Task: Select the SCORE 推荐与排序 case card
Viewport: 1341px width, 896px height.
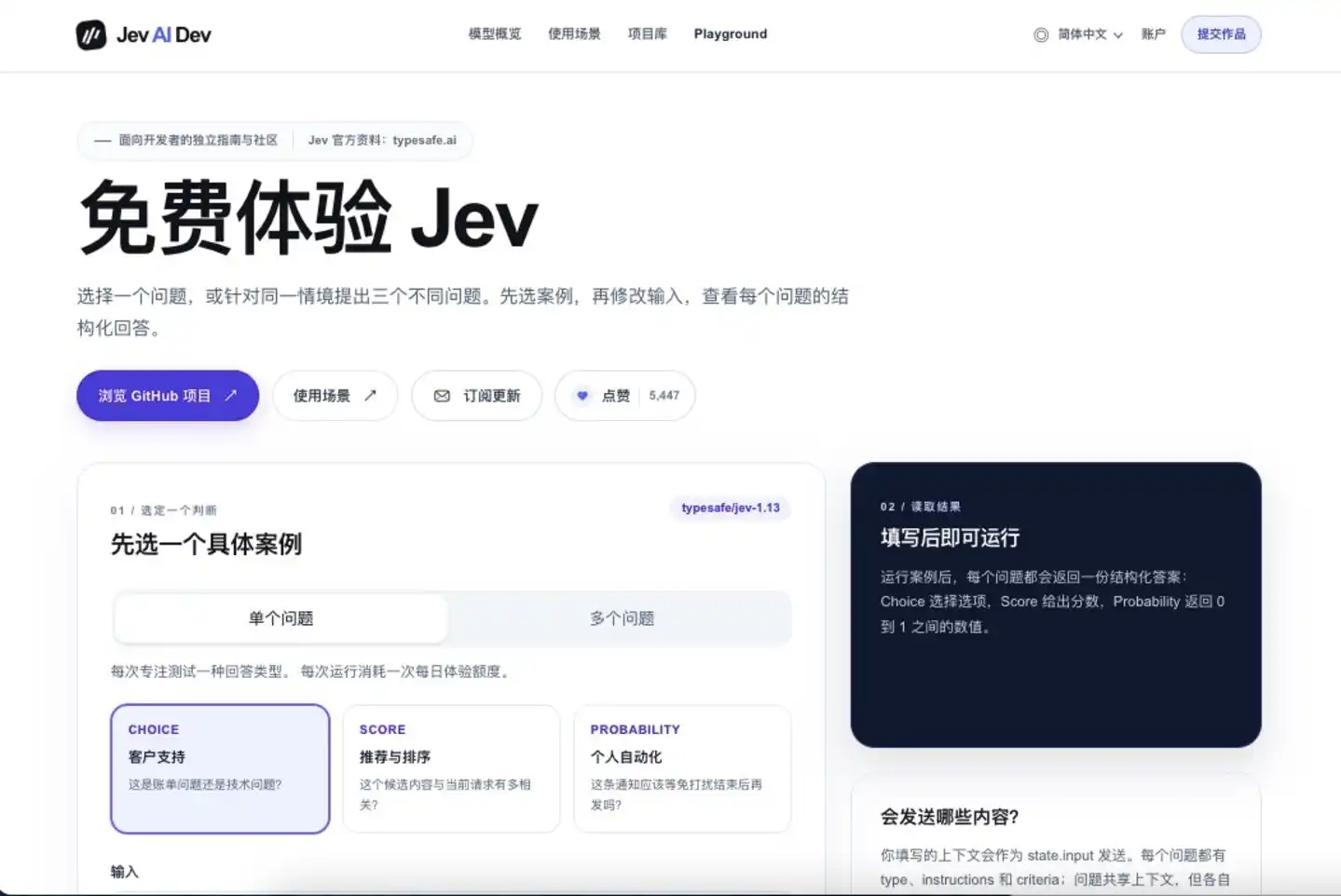Action: click(451, 768)
